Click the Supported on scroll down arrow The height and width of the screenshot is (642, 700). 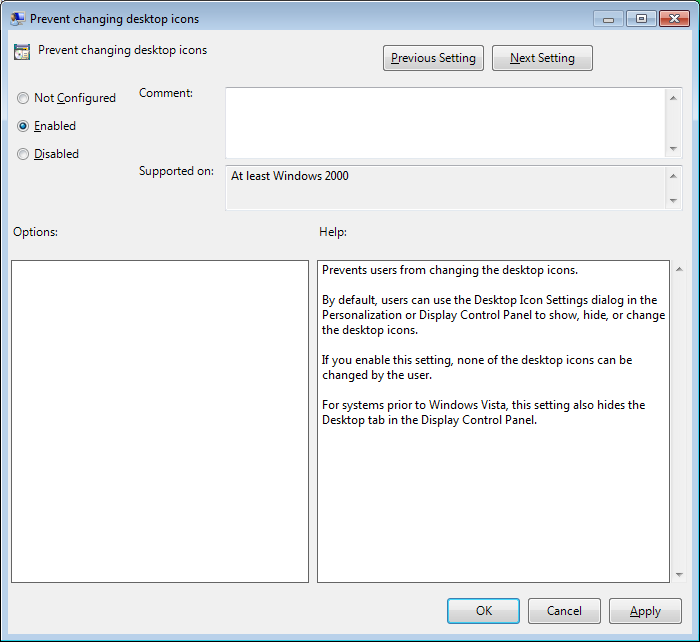pyautogui.click(x=673, y=201)
